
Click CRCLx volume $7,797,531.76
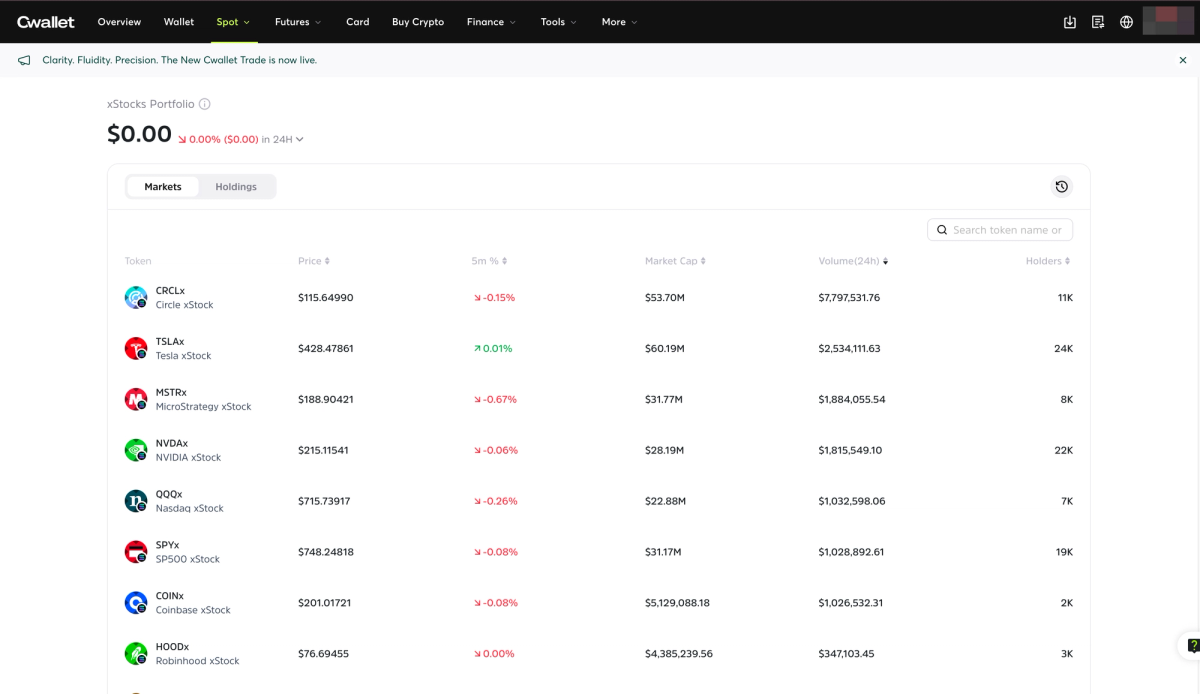pos(849,298)
